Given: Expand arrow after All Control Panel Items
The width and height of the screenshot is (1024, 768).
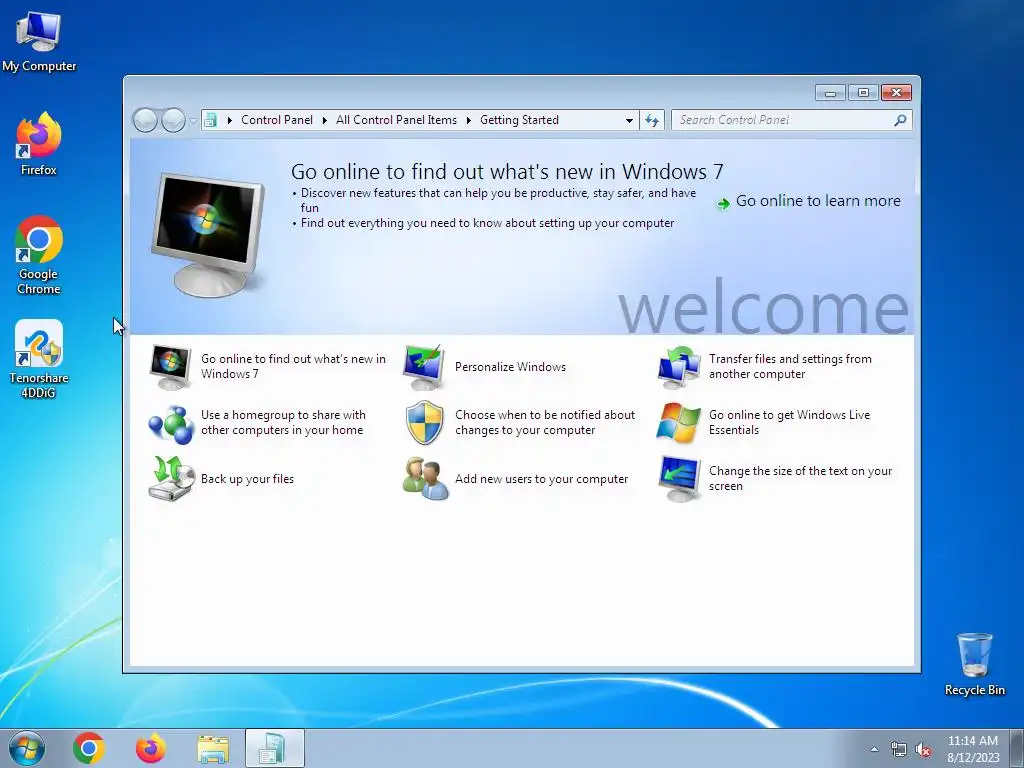Looking at the screenshot, I should [x=468, y=120].
